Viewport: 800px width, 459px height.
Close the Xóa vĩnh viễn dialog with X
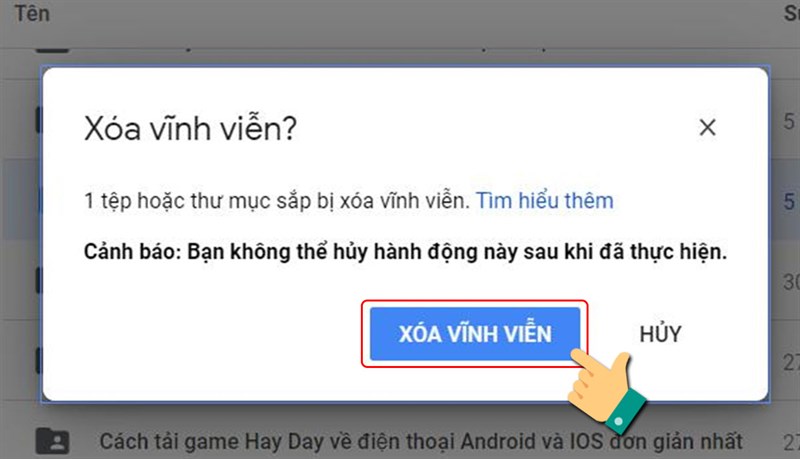(x=707, y=128)
